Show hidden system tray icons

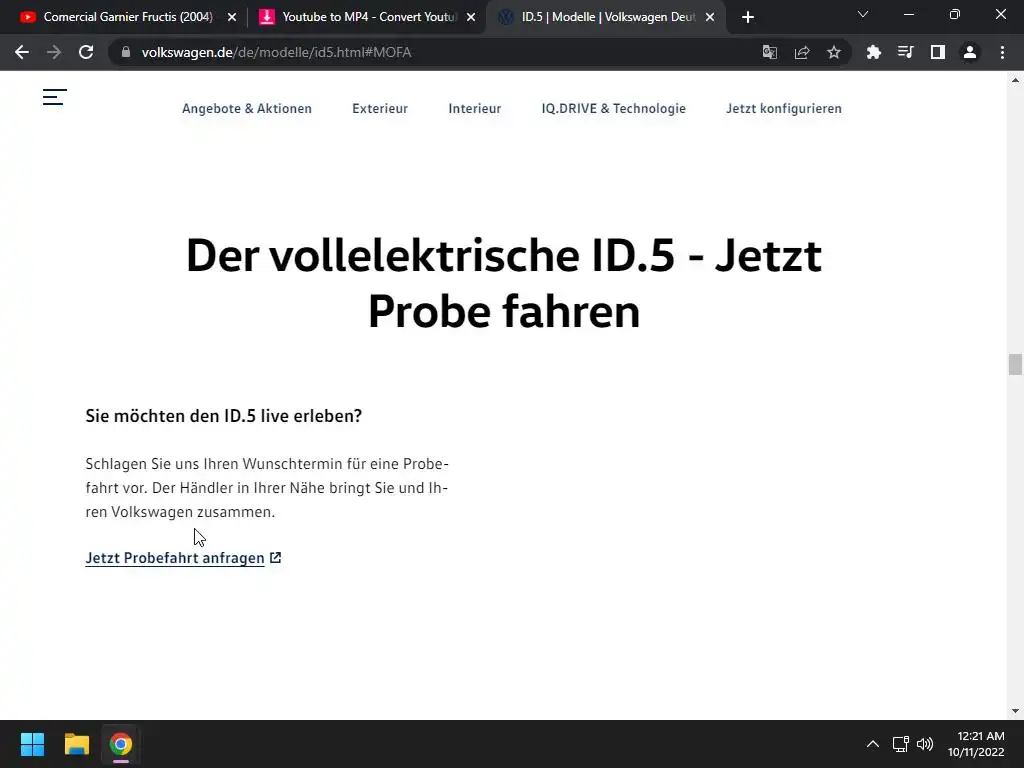click(872, 744)
